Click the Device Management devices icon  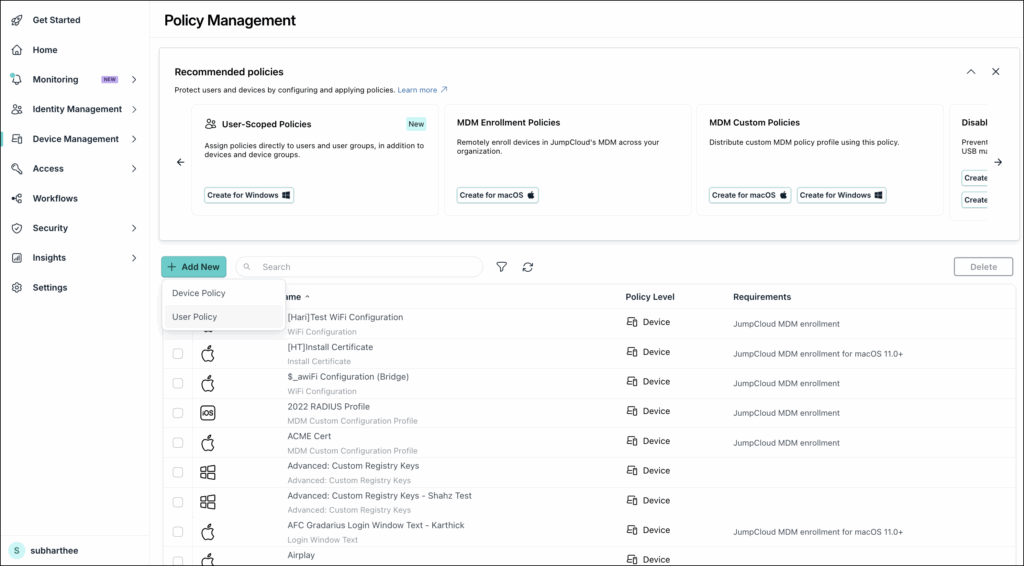(17, 139)
